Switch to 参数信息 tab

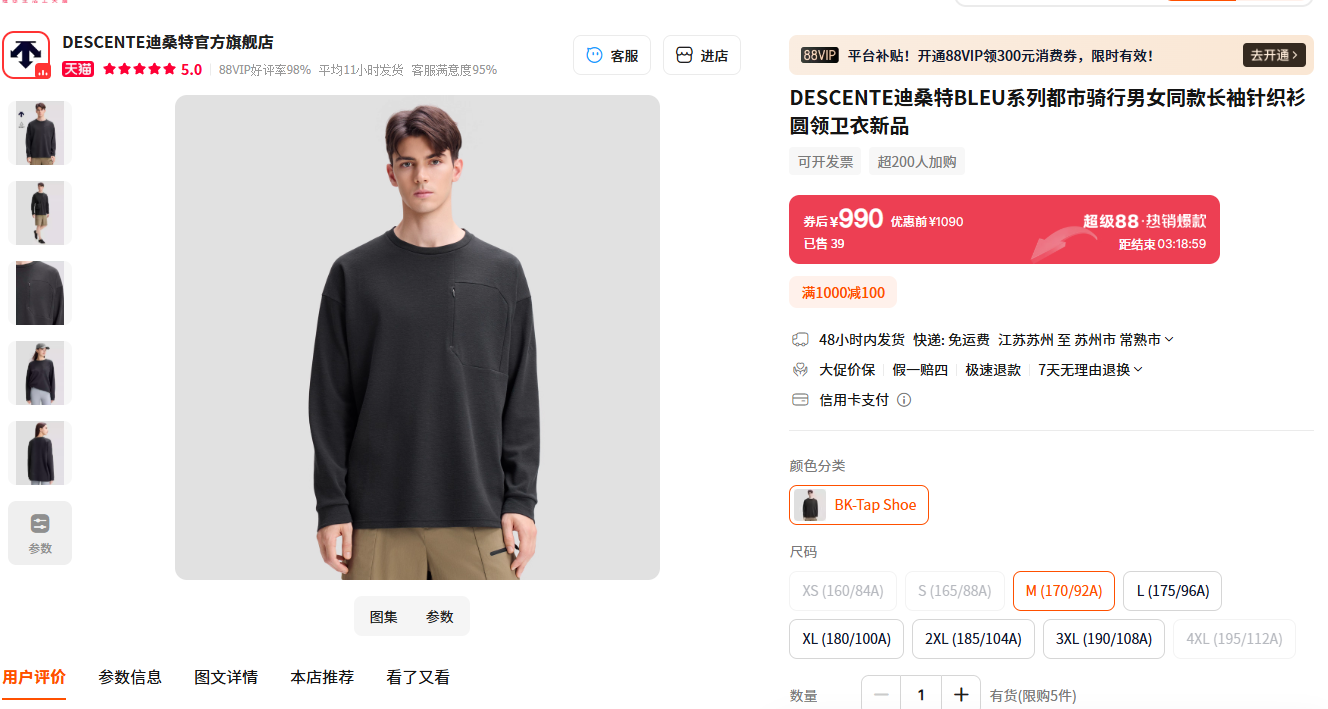click(x=130, y=677)
